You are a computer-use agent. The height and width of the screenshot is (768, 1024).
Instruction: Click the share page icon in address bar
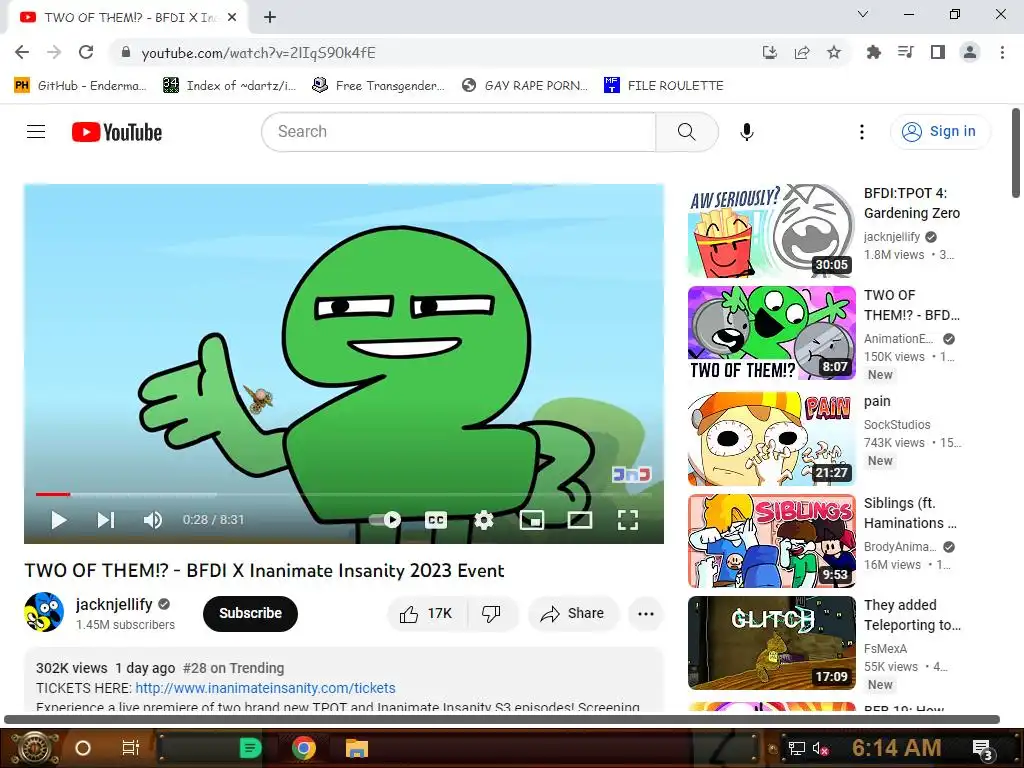point(802,52)
